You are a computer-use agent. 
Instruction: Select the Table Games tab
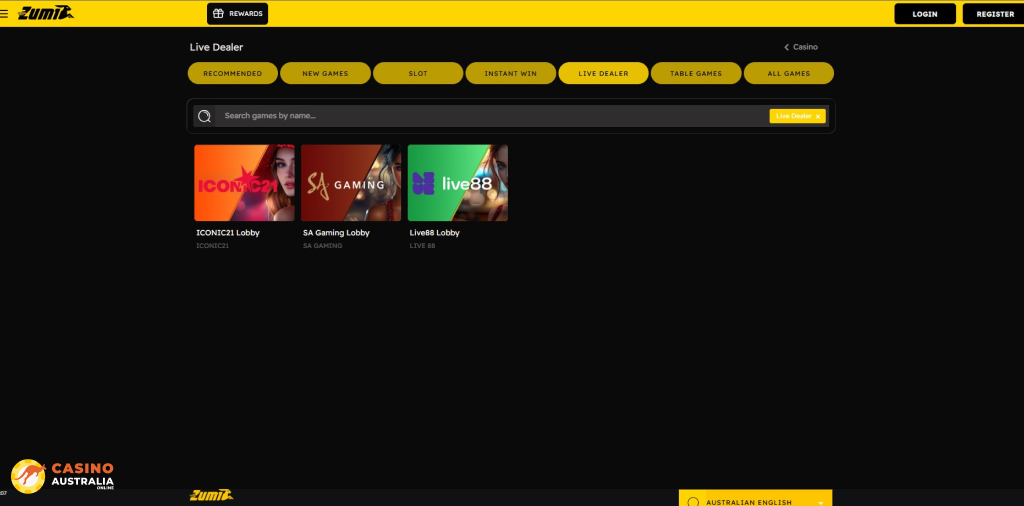pos(696,73)
